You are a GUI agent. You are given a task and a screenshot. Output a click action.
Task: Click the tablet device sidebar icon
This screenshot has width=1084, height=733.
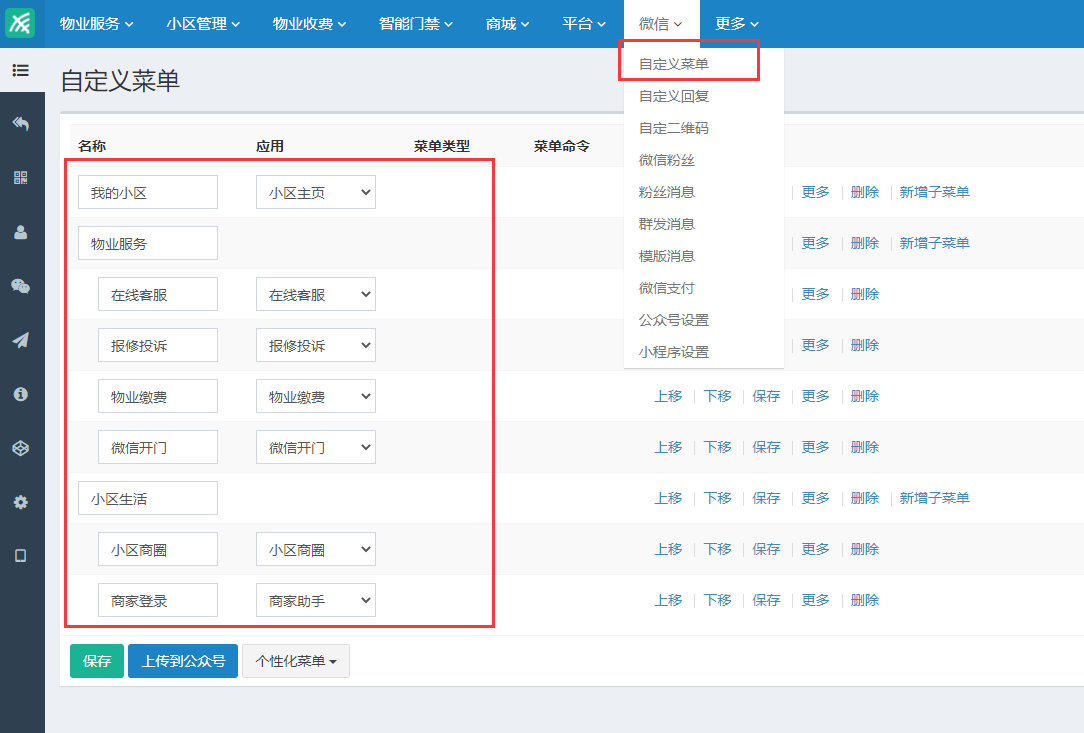click(x=21, y=556)
